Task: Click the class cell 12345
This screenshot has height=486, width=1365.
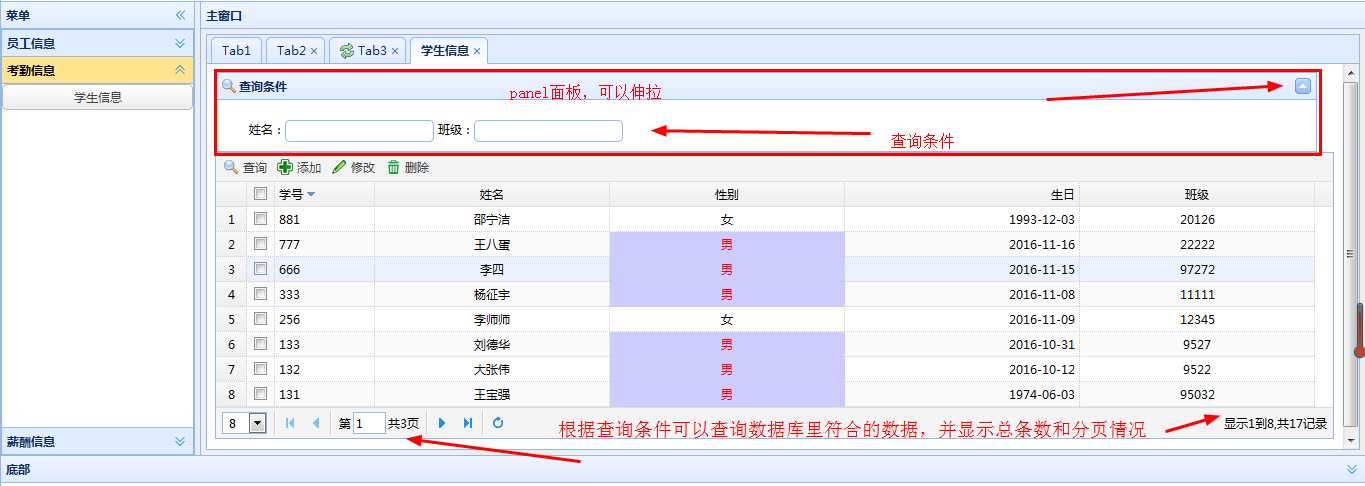Action: 1197,319
